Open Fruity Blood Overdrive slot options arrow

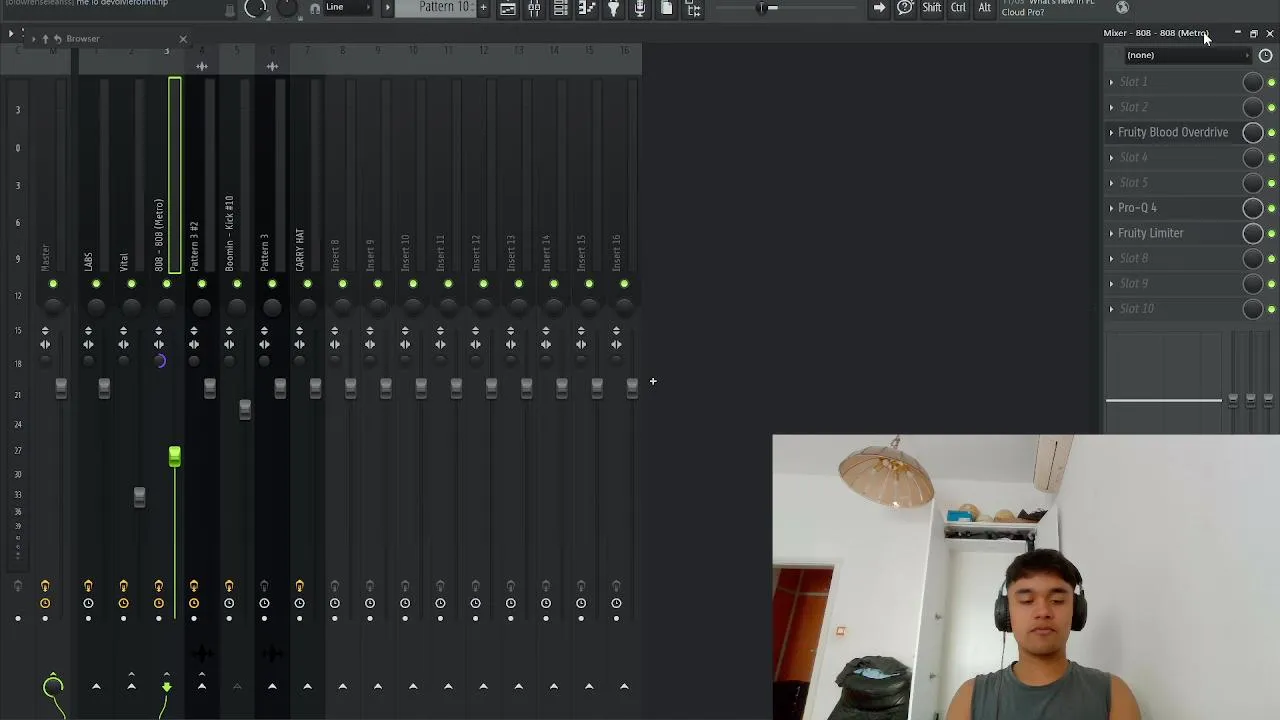coord(1111,132)
